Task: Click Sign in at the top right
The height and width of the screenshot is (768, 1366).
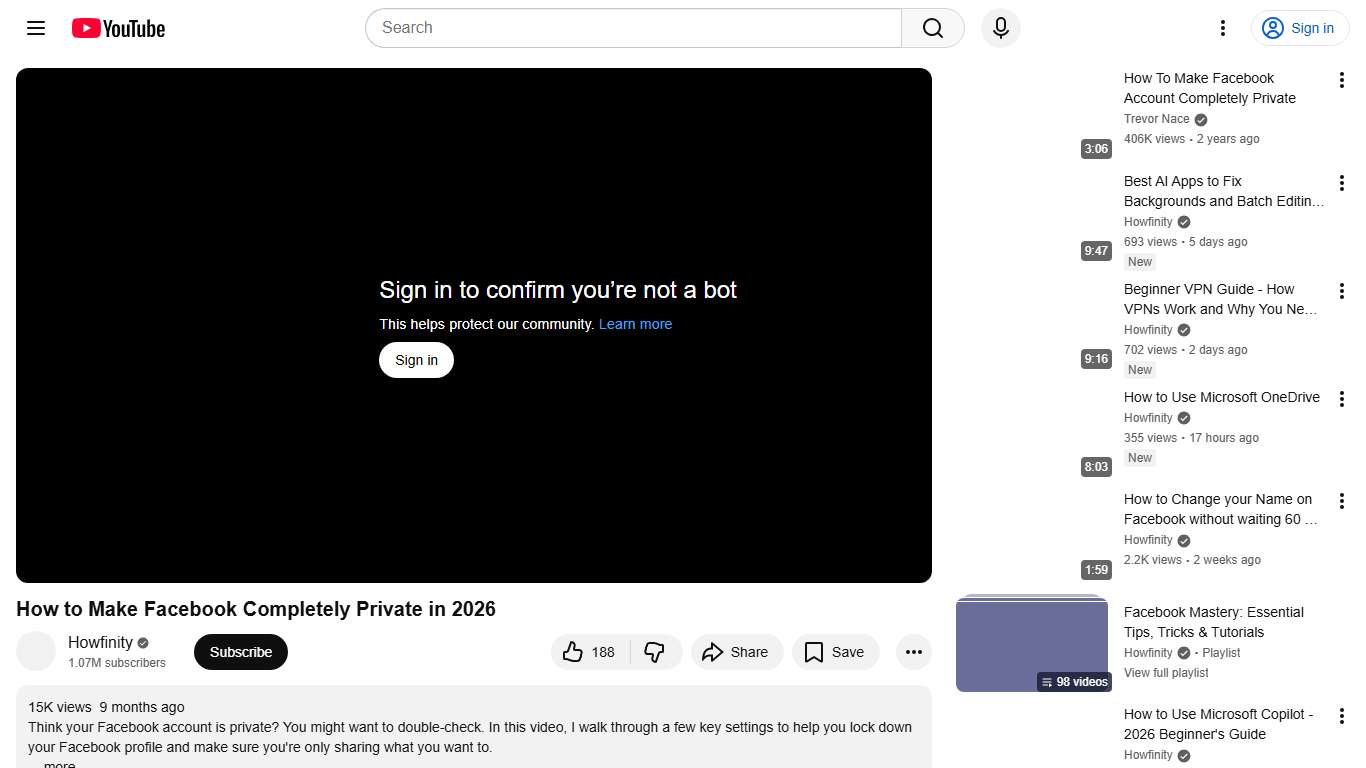Action: coord(1299,28)
